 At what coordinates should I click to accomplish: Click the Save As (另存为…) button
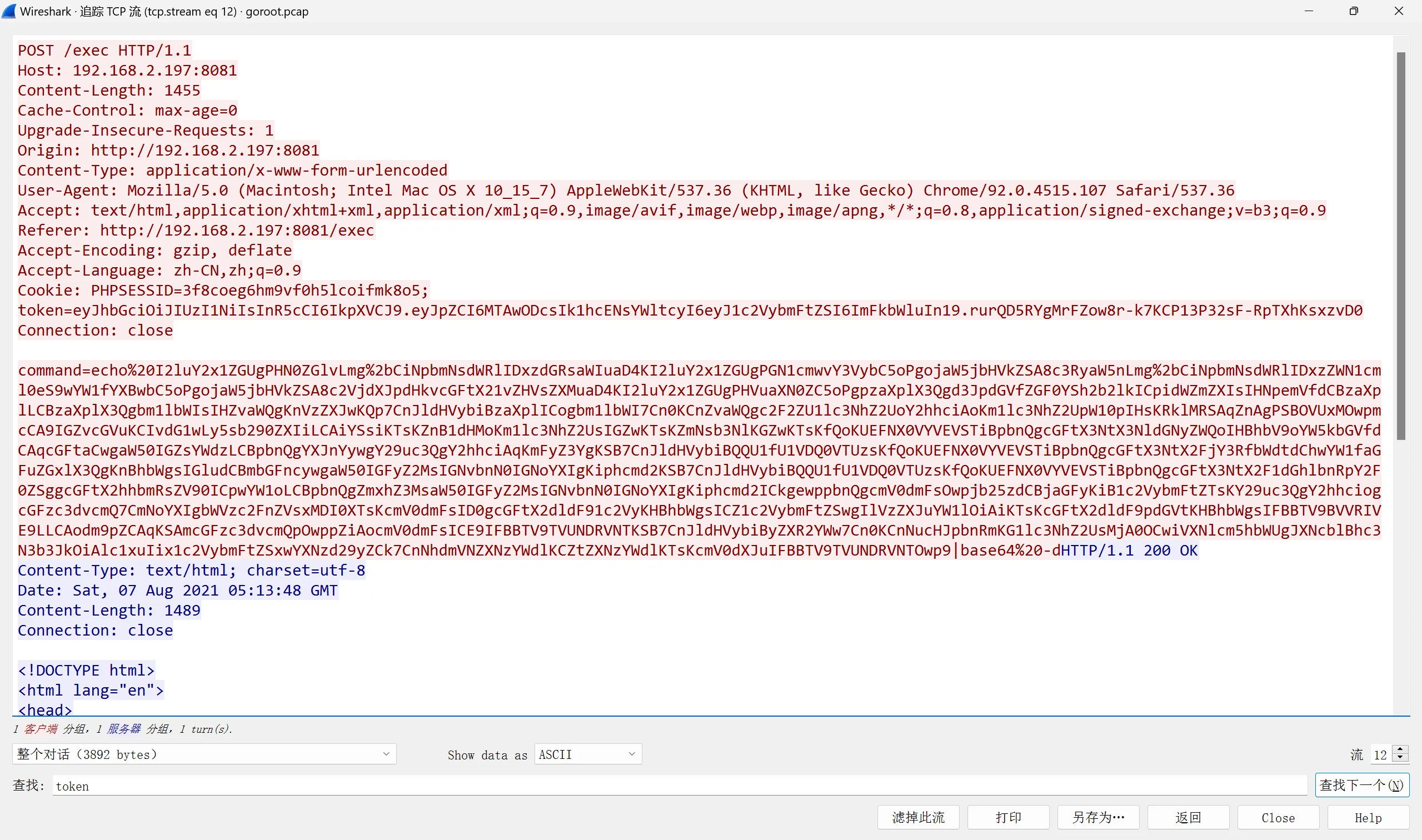click(1097, 817)
